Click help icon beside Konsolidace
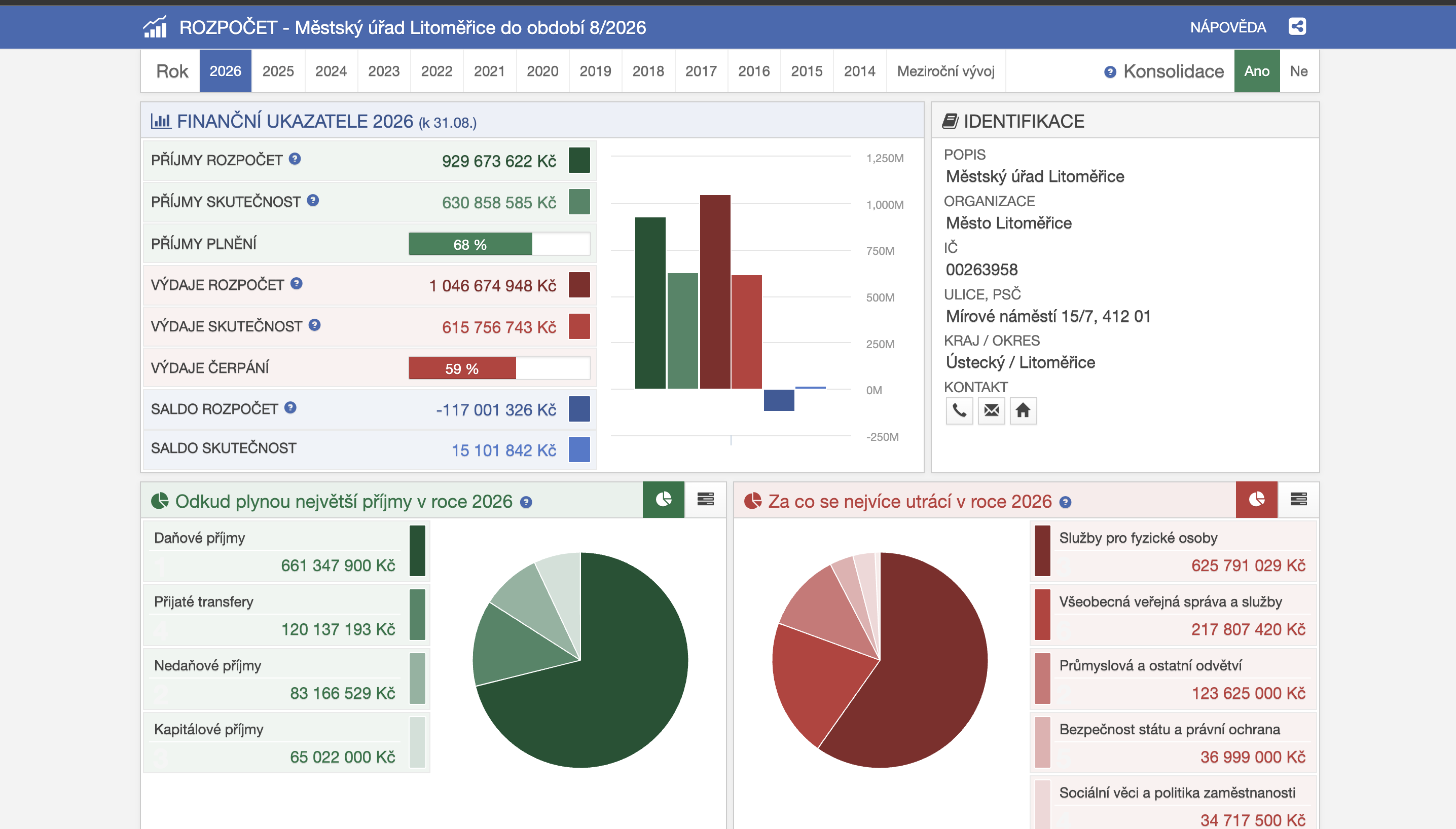Image resolution: width=1456 pixels, height=829 pixels. coord(1110,72)
